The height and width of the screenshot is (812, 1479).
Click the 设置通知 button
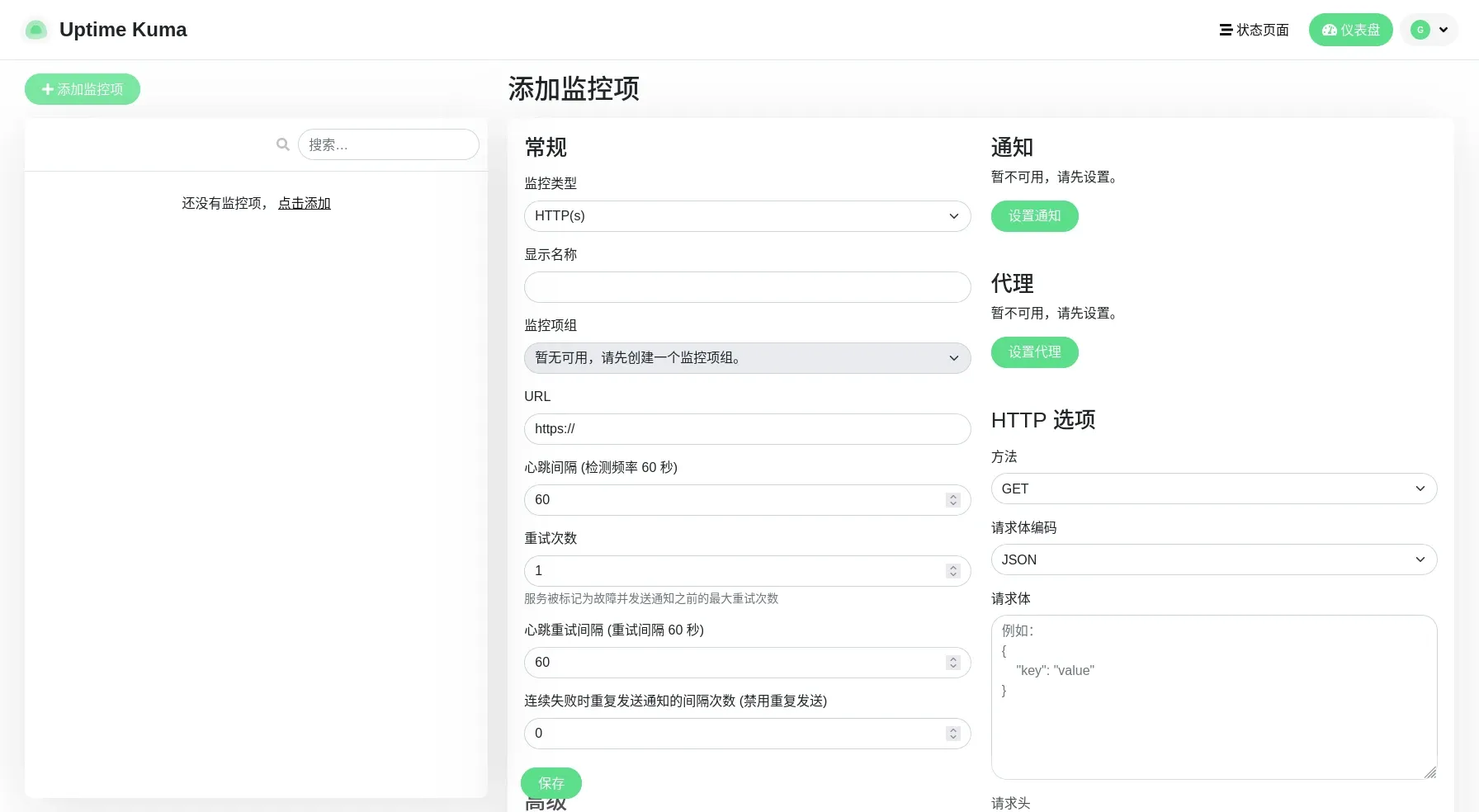1034,216
